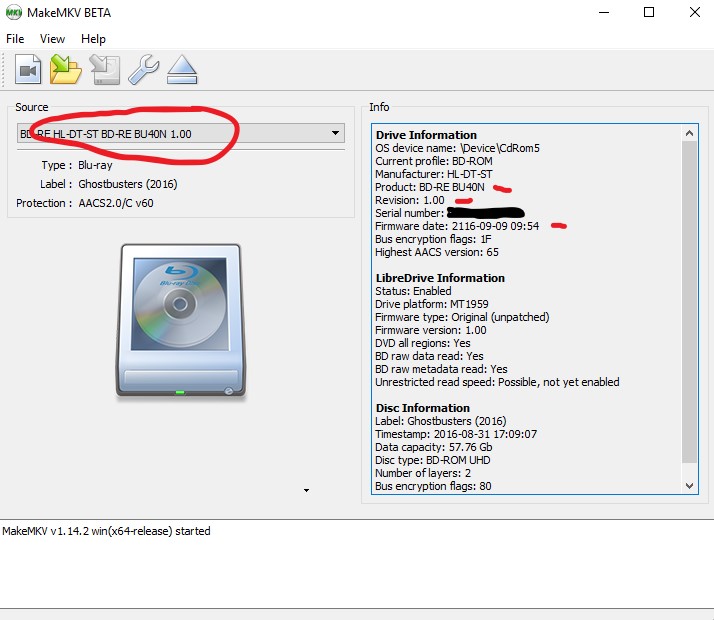This screenshot has height=620, width=714.
Task: Maximize the MakeMKV BETA window
Action: coord(649,13)
